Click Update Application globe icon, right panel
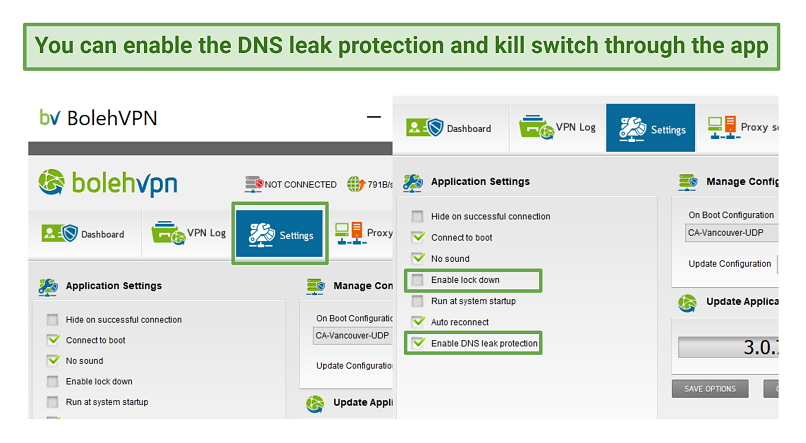The width and height of the screenshot is (806, 443). (687, 303)
